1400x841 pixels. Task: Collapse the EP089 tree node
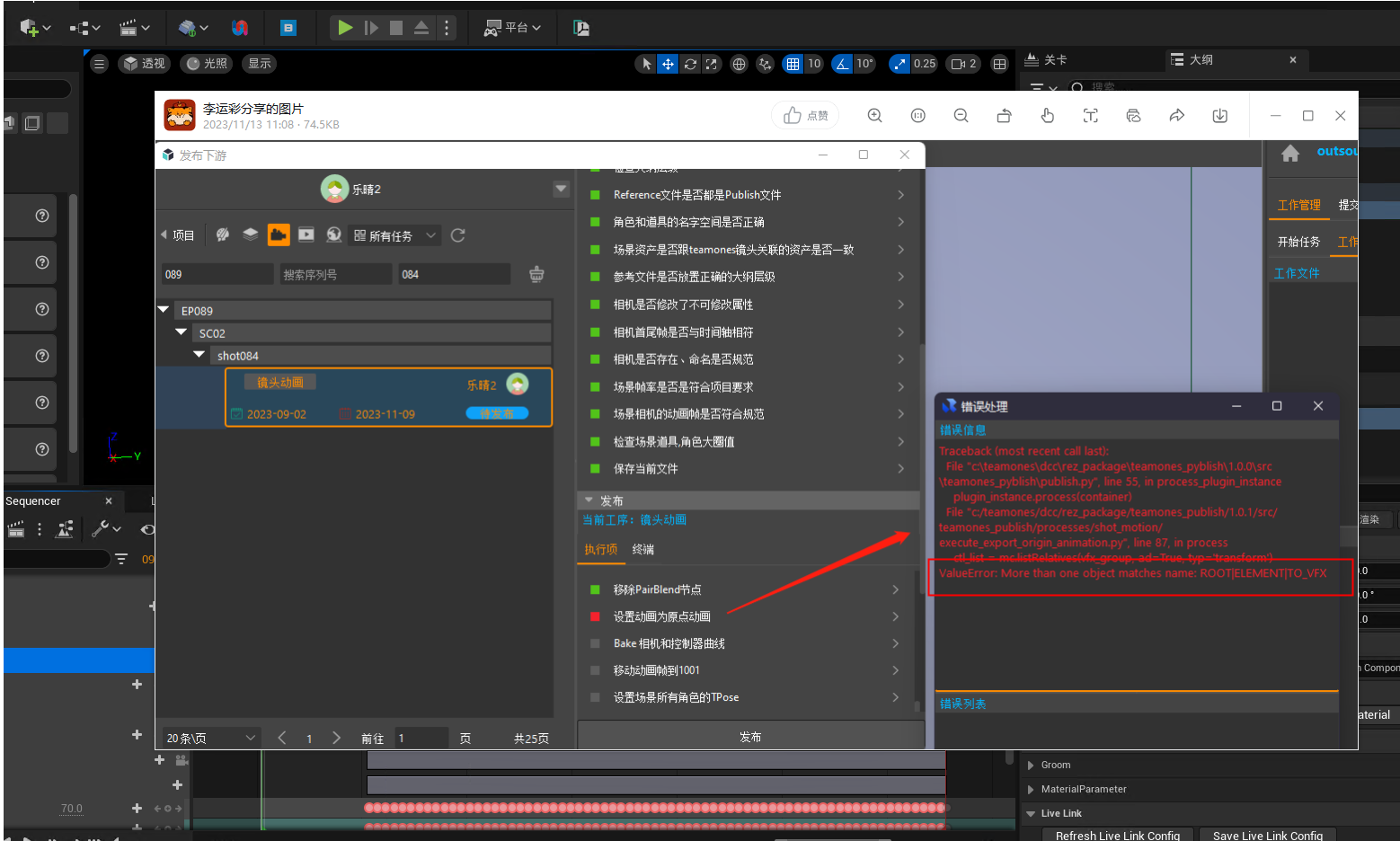(x=164, y=310)
